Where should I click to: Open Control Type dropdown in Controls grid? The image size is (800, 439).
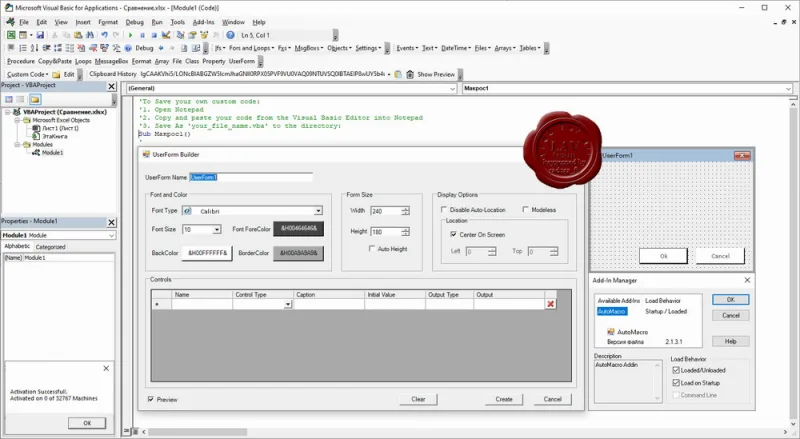pyautogui.click(x=288, y=304)
